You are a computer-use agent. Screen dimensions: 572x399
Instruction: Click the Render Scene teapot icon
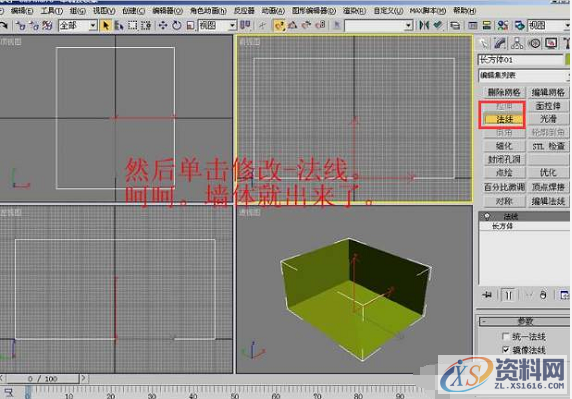[x=519, y=25]
